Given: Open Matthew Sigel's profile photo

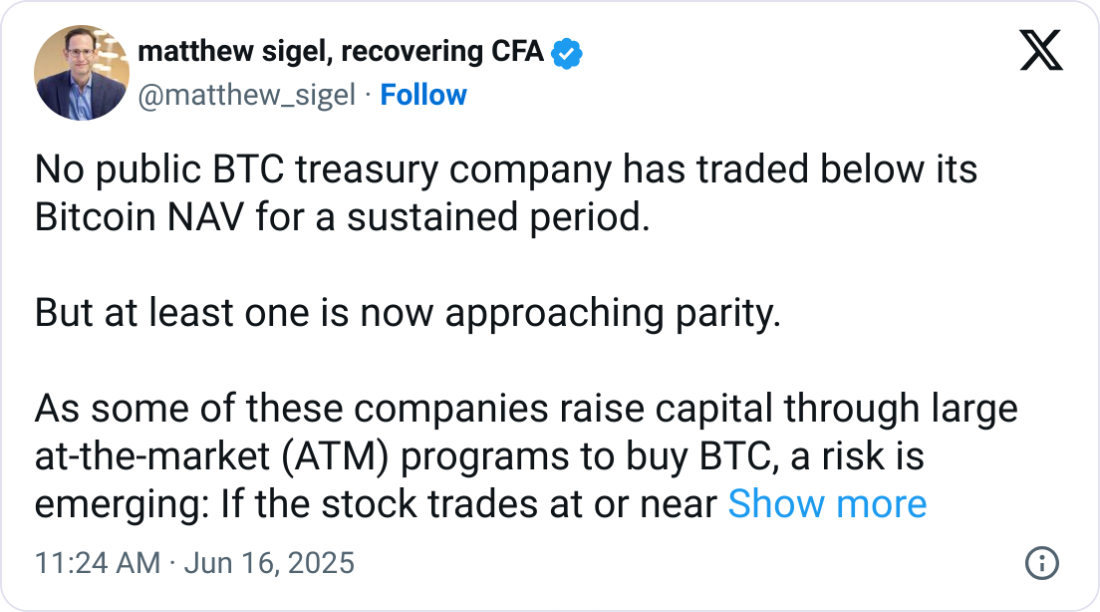Looking at the screenshot, I should click(81, 73).
